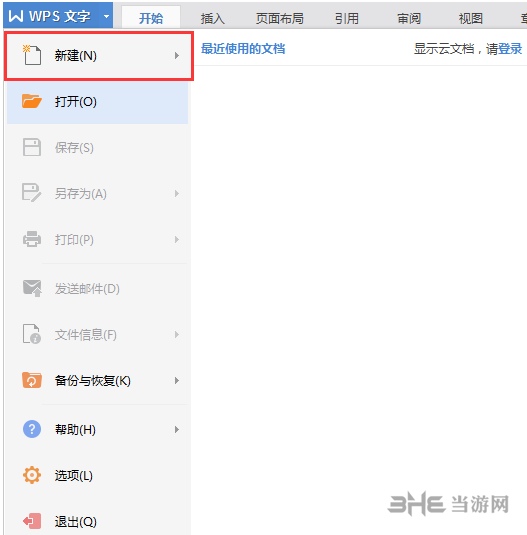The width and height of the screenshot is (527, 535).
Task: Click the save-as pencil disk icon
Action: coord(32,193)
